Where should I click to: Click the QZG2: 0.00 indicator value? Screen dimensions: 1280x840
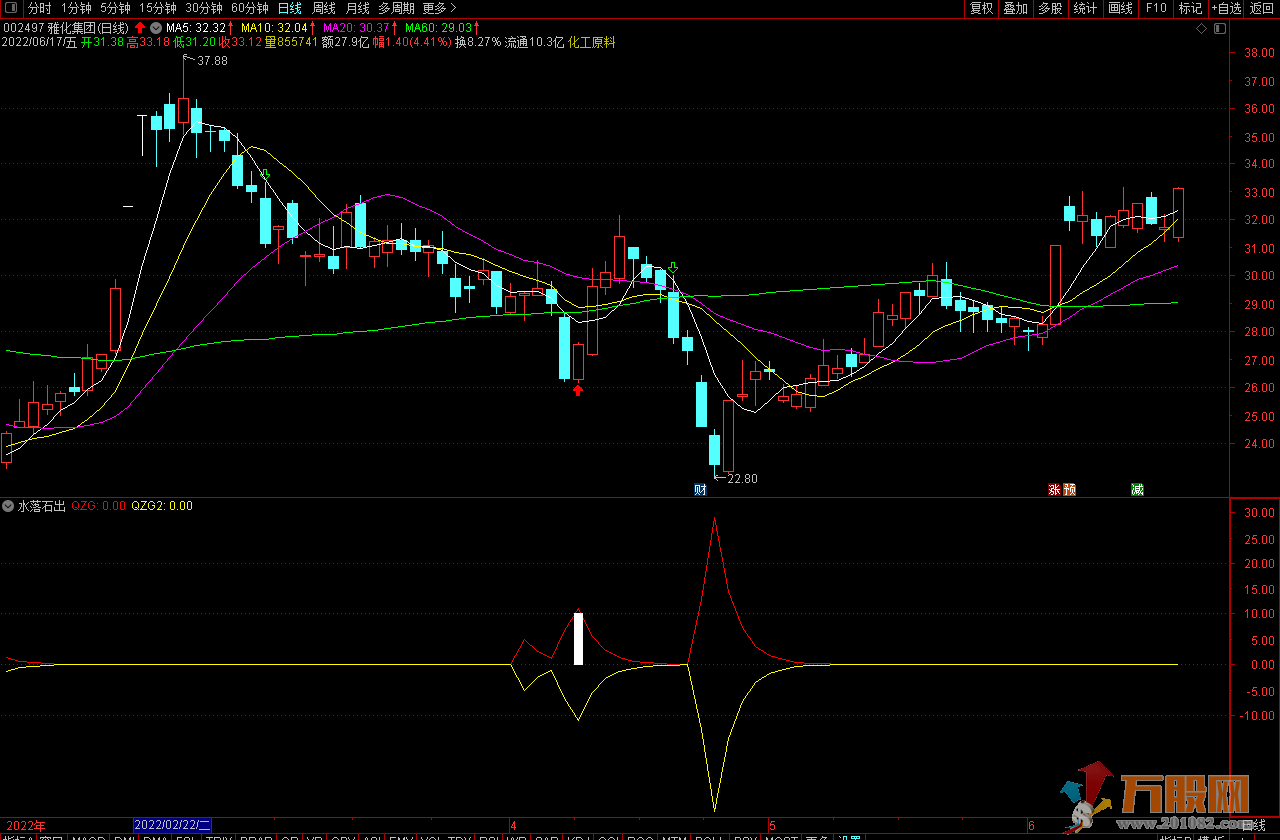pos(162,506)
